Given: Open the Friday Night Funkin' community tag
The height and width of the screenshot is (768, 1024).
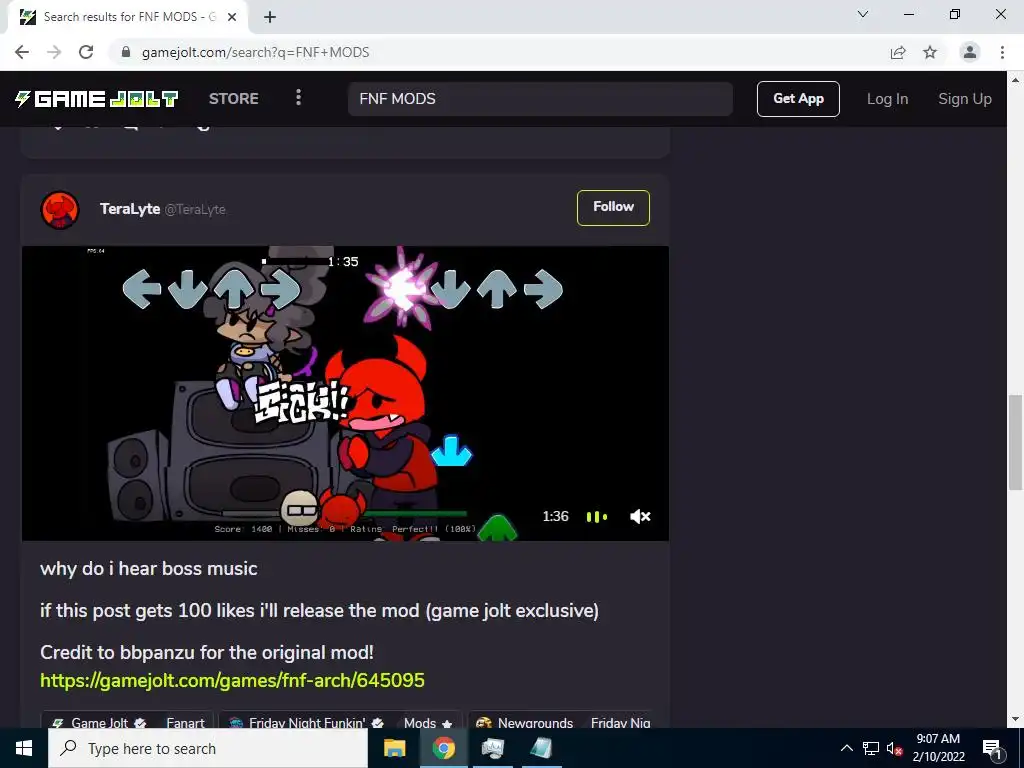Looking at the screenshot, I should [x=306, y=723].
